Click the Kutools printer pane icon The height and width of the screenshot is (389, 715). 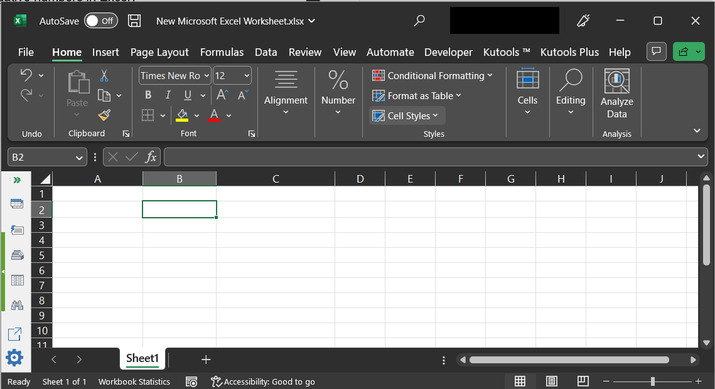(x=17, y=254)
